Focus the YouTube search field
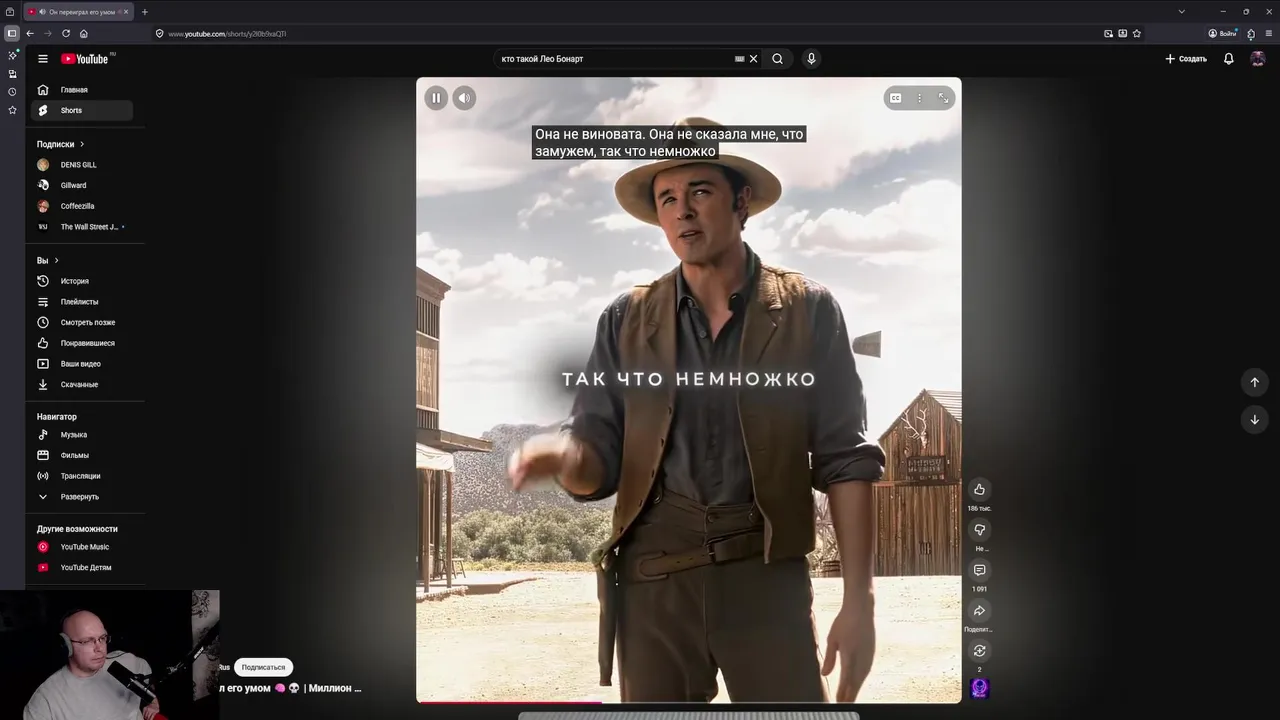Image resolution: width=1280 pixels, height=720 pixels. [x=615, y=59]
